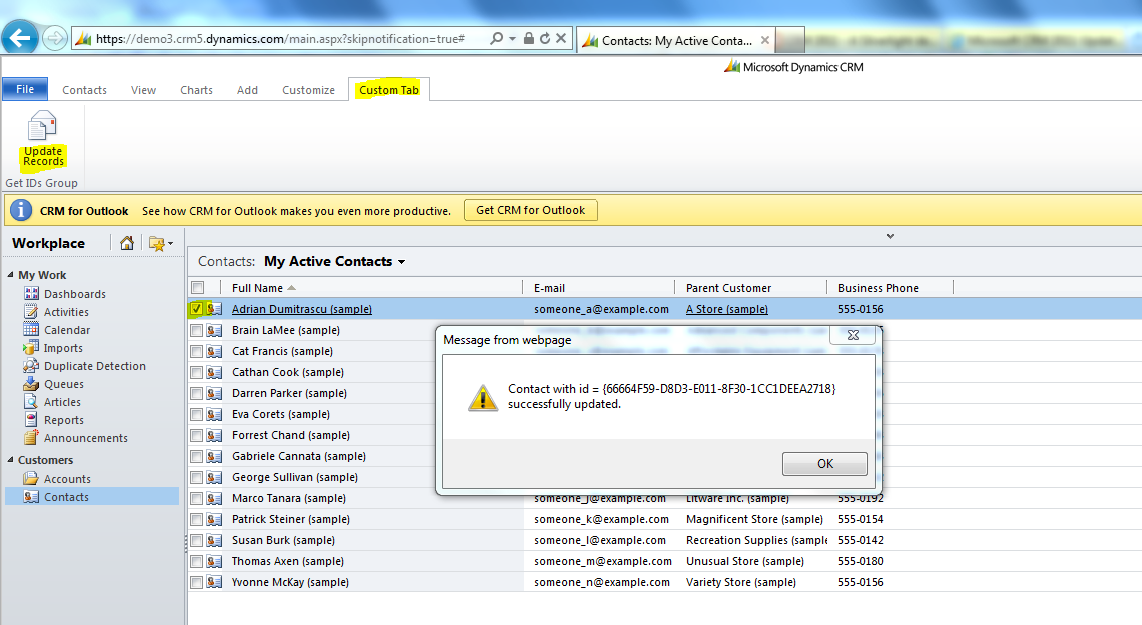
Task: Switch to the Charts ribbon tab
Action: point(196,90)
